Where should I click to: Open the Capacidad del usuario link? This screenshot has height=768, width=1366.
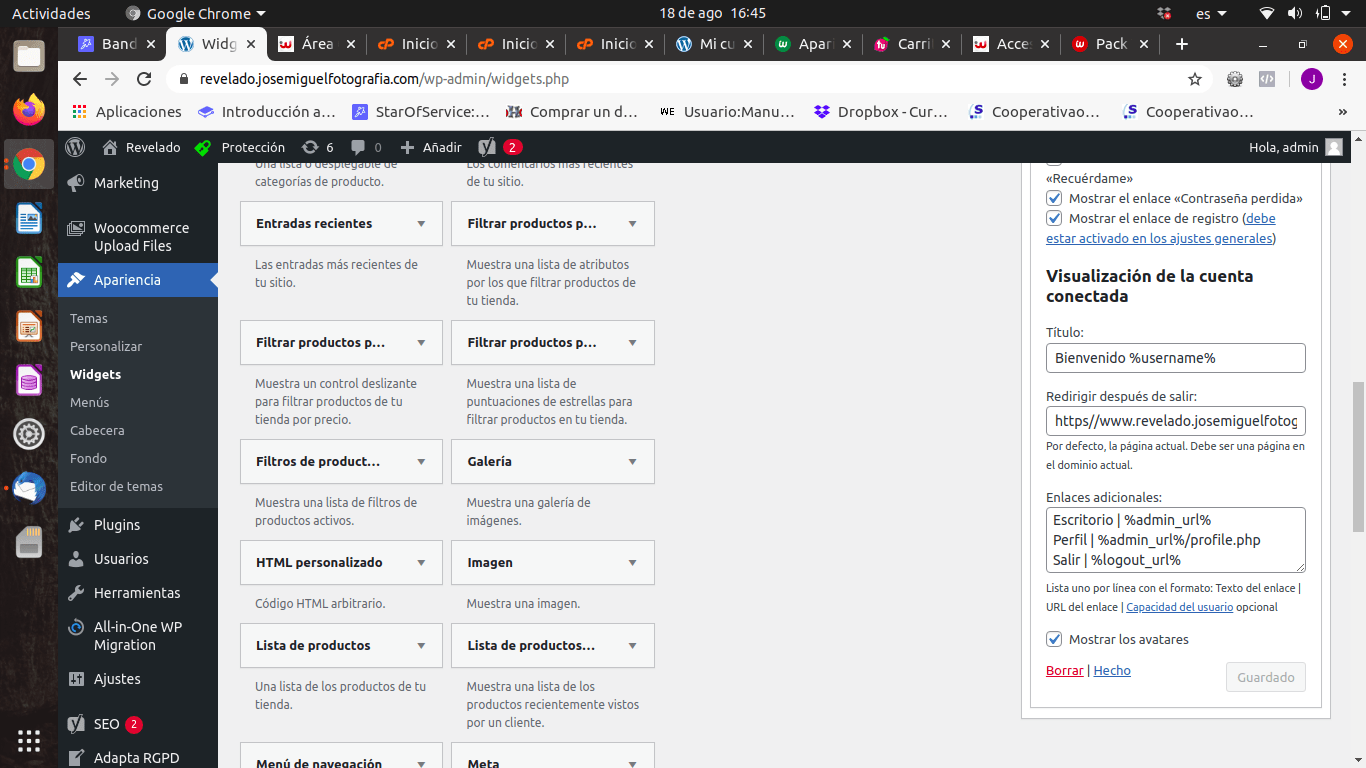1179,607
